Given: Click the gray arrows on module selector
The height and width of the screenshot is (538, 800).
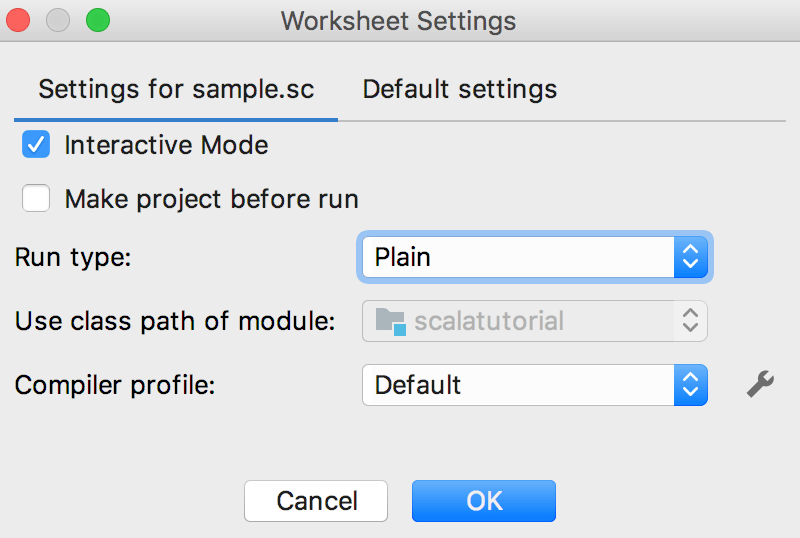Looking at the screenshot, I should [x=690, y=321].
